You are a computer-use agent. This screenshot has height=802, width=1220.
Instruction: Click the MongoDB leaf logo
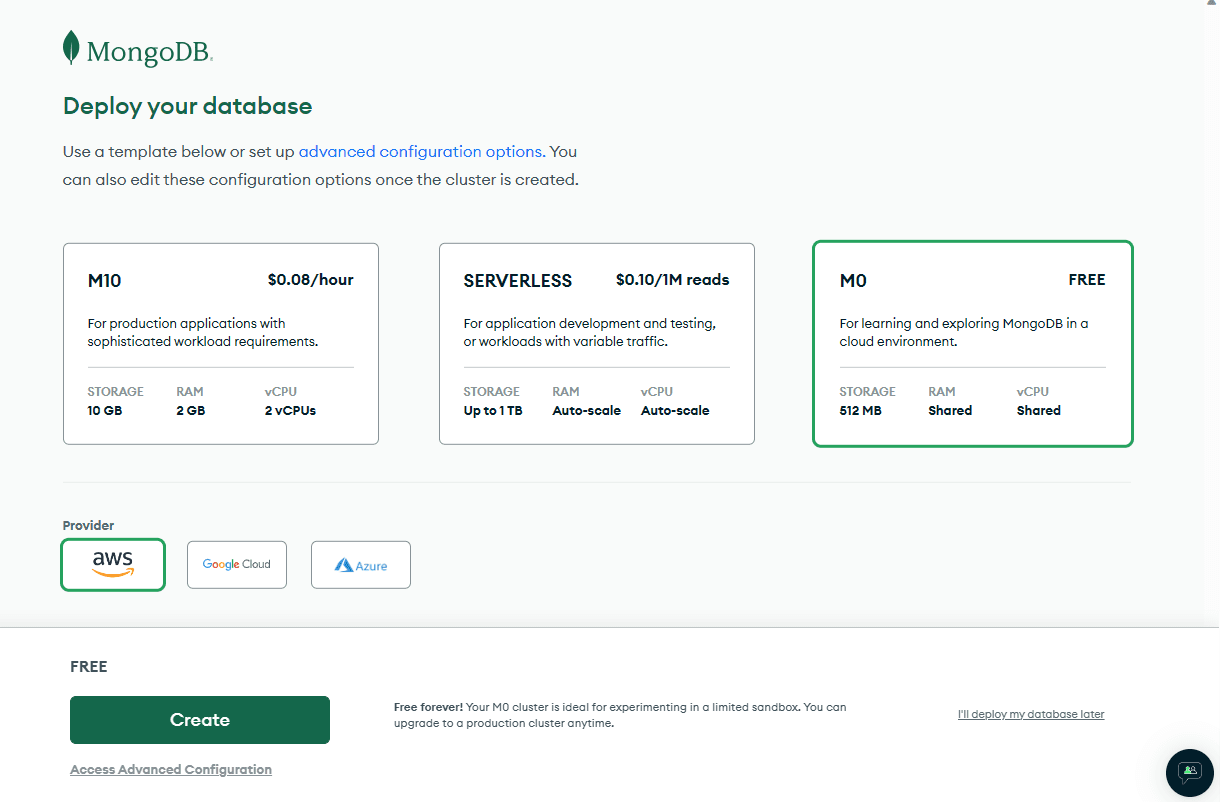point(71,48)
